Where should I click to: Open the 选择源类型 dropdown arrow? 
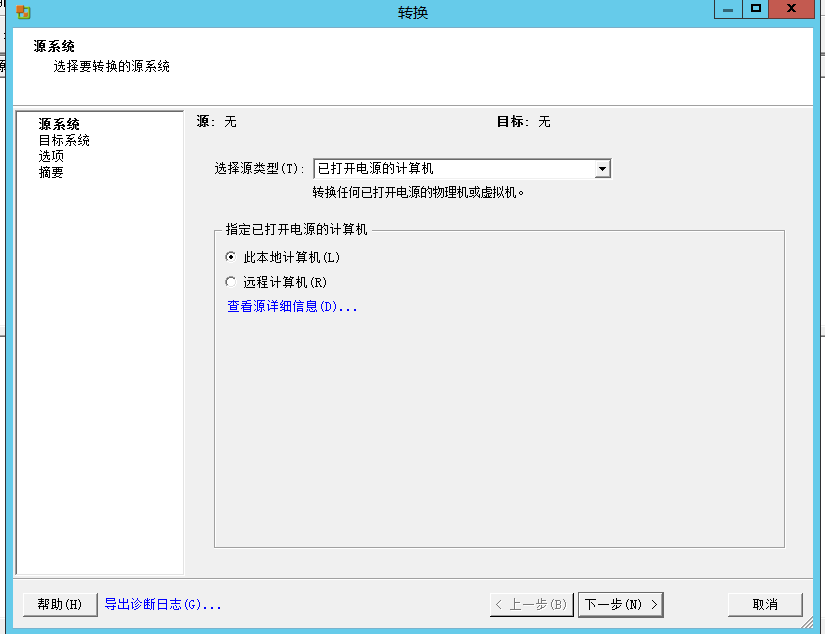[x=602, y=169]
